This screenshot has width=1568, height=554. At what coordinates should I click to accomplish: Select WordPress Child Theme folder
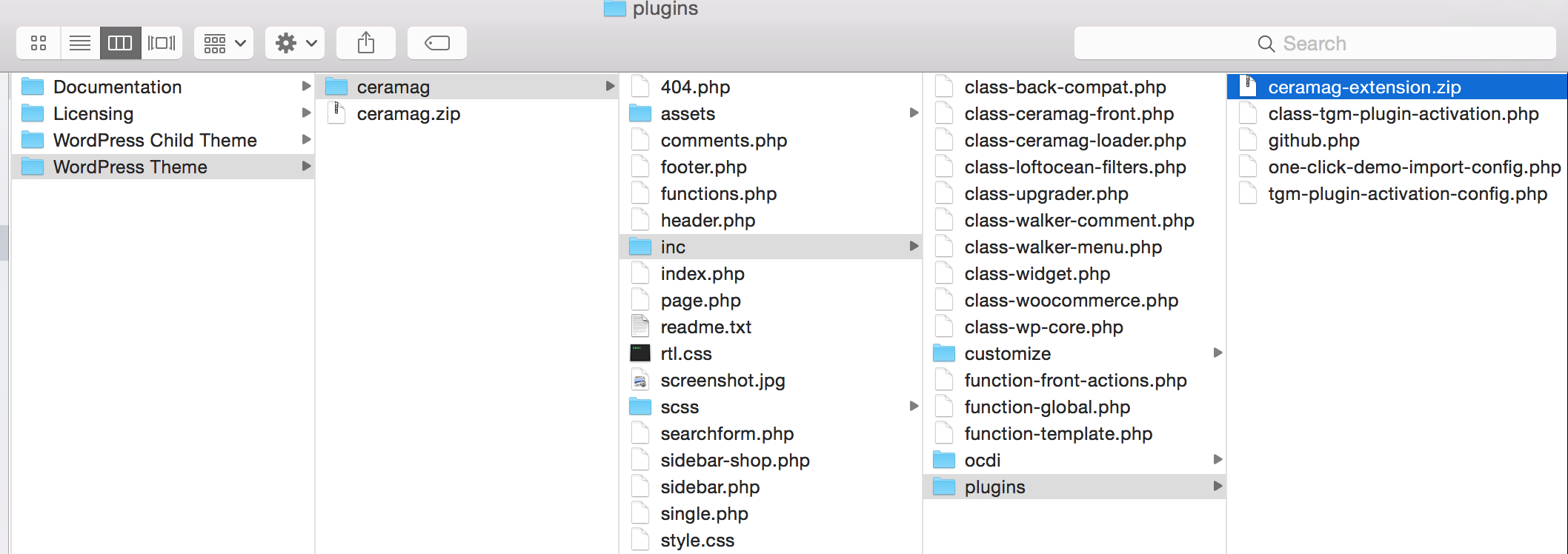point(163,140)
